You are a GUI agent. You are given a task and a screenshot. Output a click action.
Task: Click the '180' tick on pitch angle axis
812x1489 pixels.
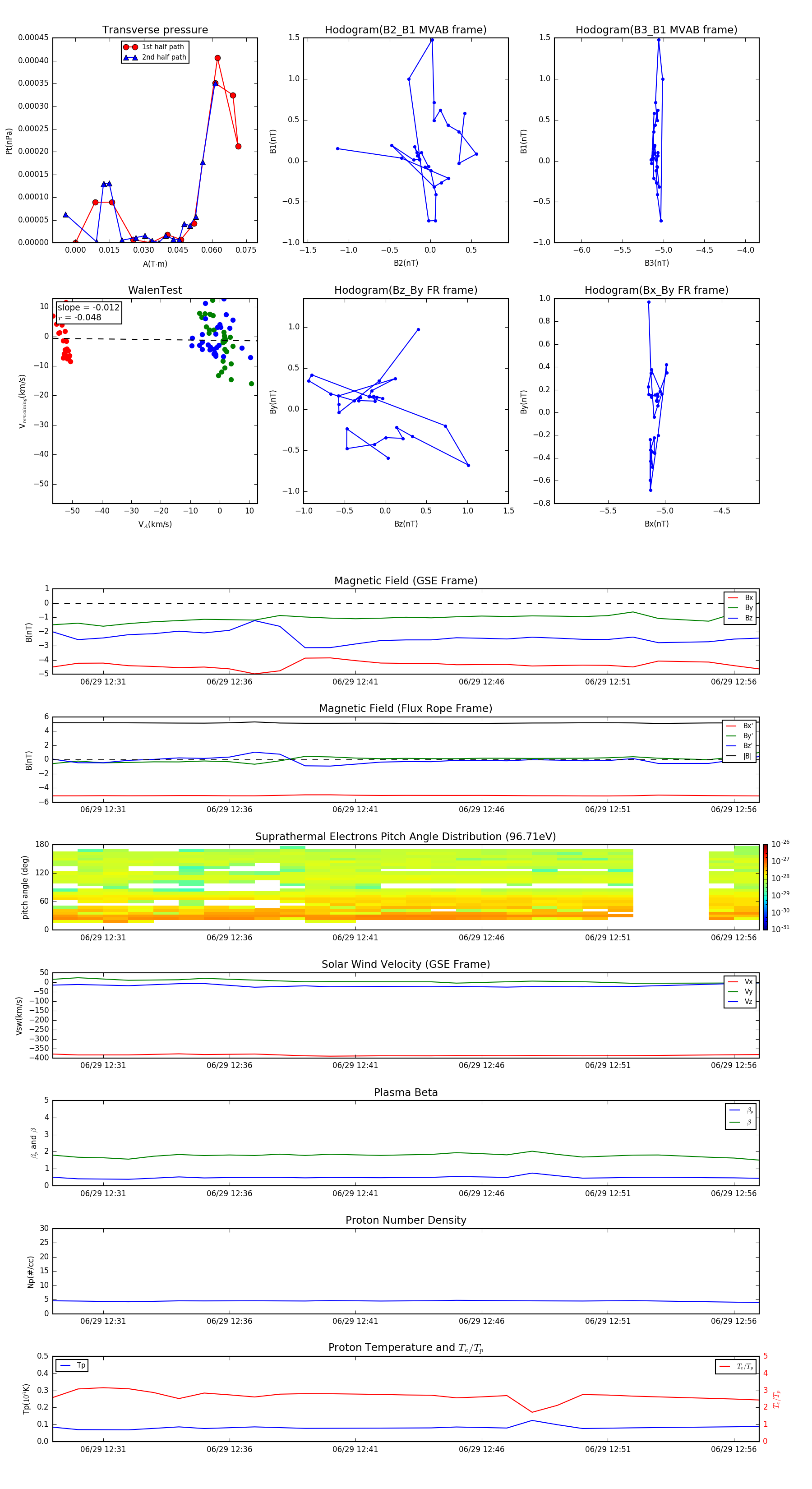[42, 845]
